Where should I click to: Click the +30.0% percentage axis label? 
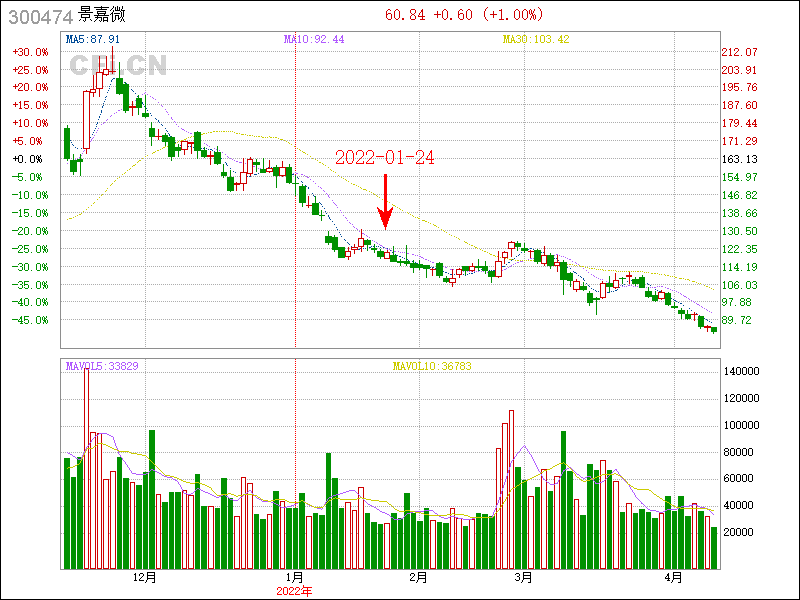tap(29, 52)
